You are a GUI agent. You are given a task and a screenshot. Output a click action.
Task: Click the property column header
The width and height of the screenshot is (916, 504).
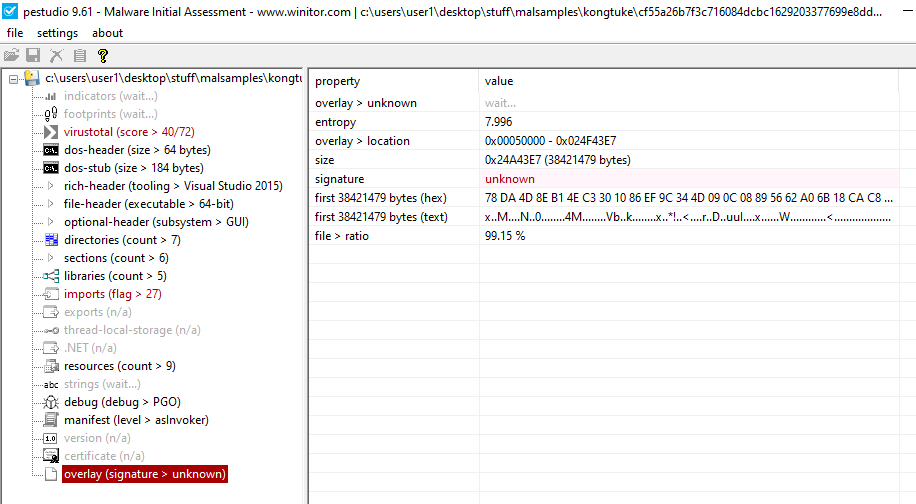pos(394,81)
